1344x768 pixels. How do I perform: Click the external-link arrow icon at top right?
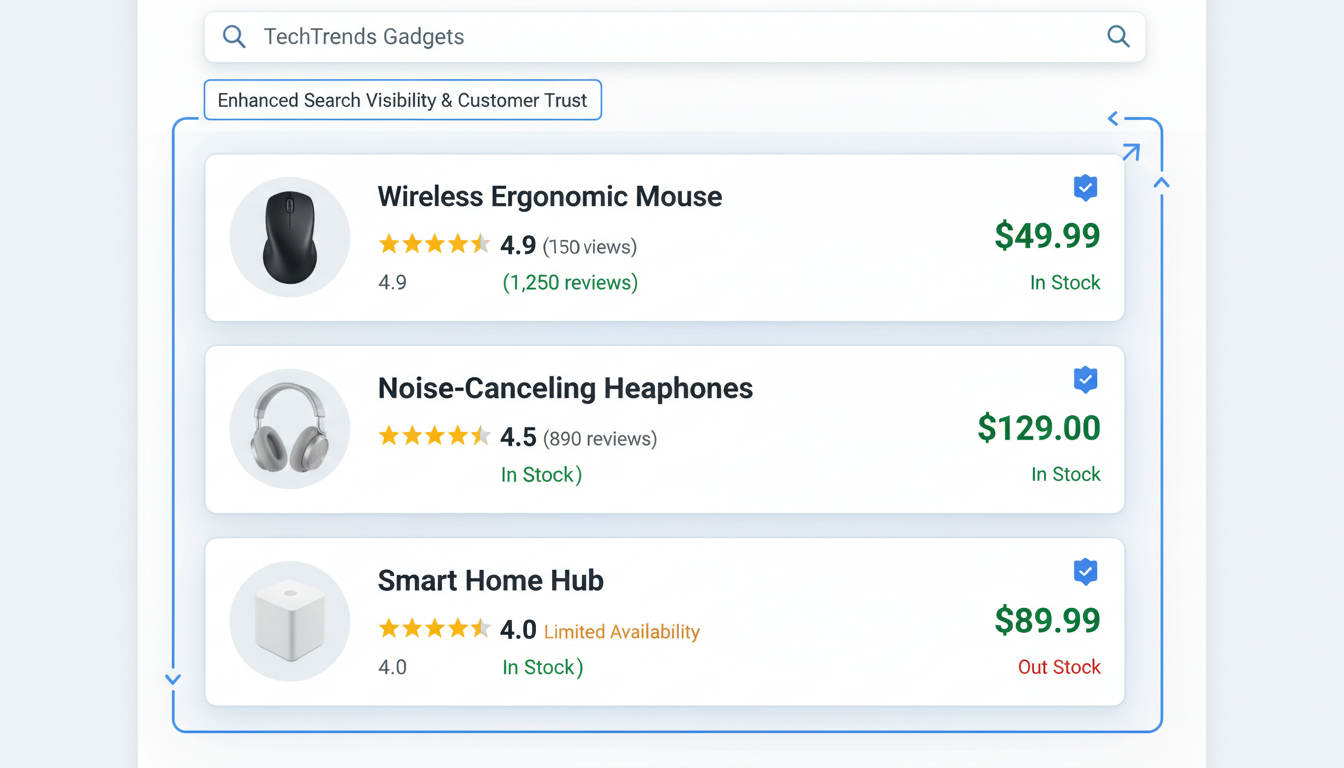coord(1130,151)
